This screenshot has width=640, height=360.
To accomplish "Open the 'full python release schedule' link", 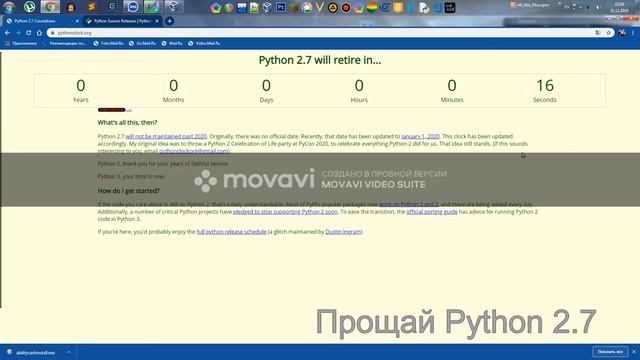I will 231,231.
